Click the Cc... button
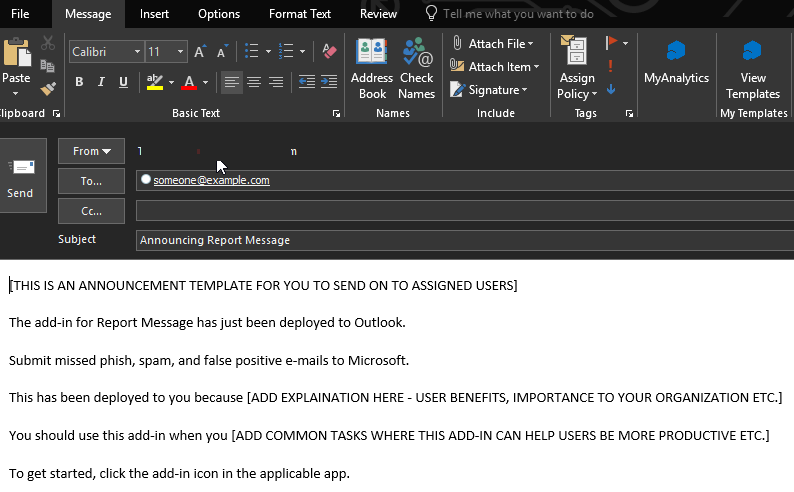 pos(91,211)
